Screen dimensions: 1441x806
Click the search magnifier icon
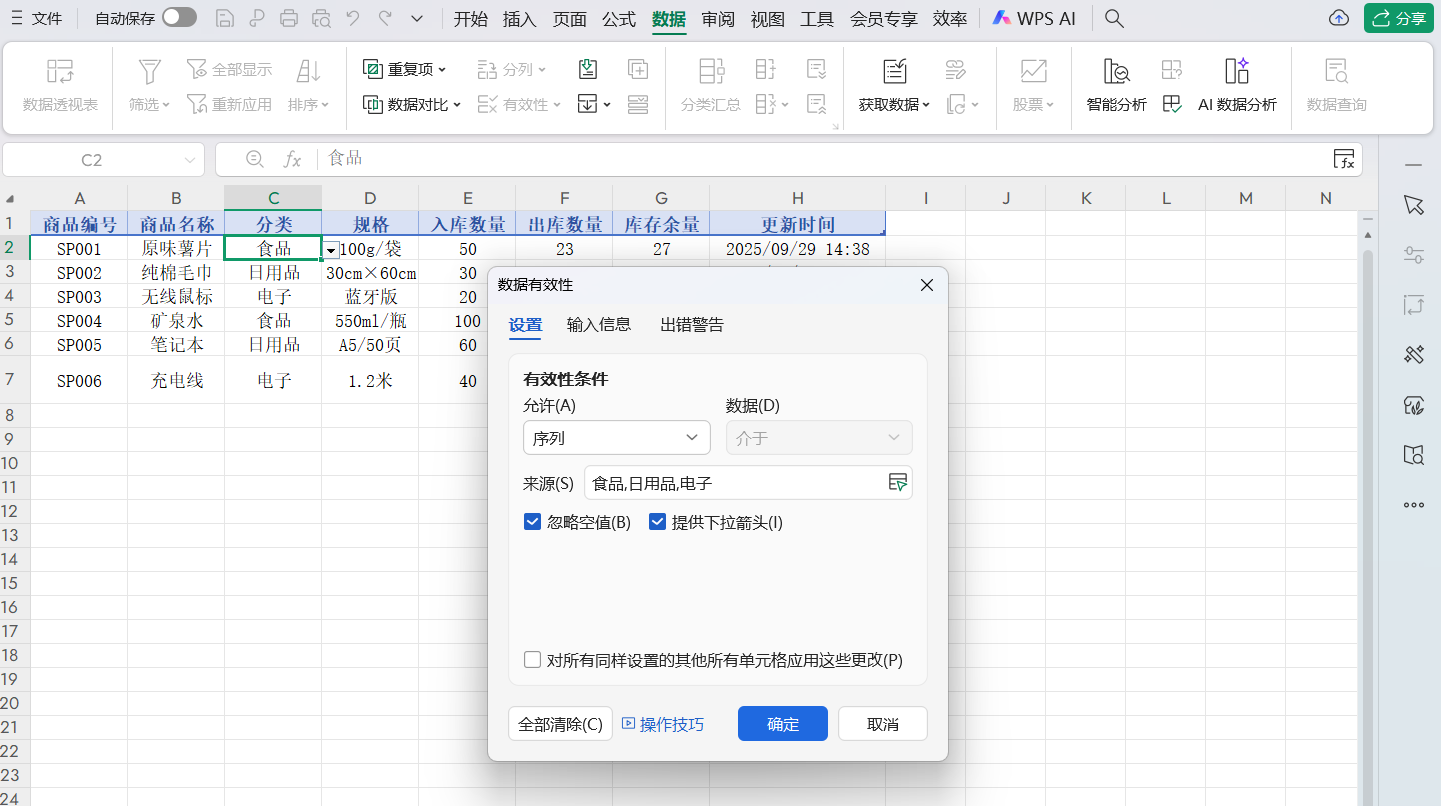pyautogui.click(x=1114, y=19)
